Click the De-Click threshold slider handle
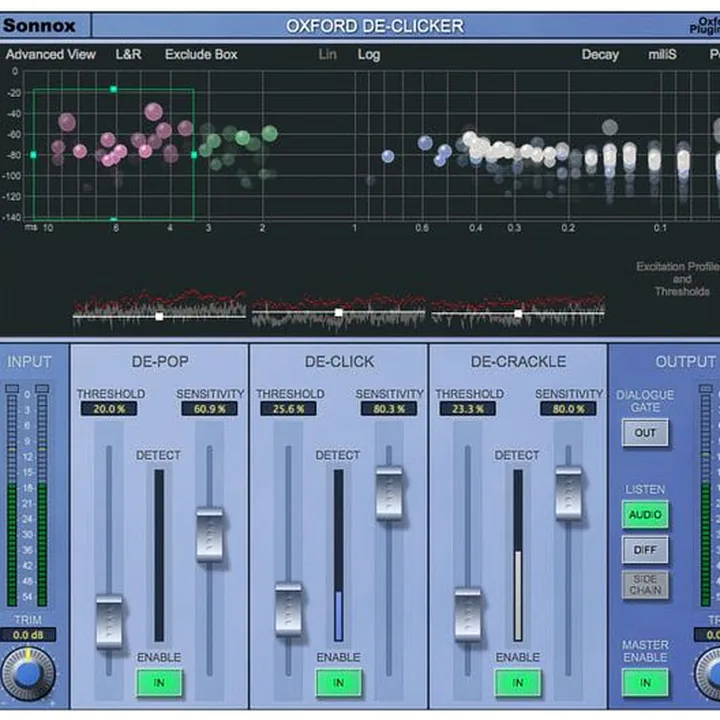 pos(288,609)
